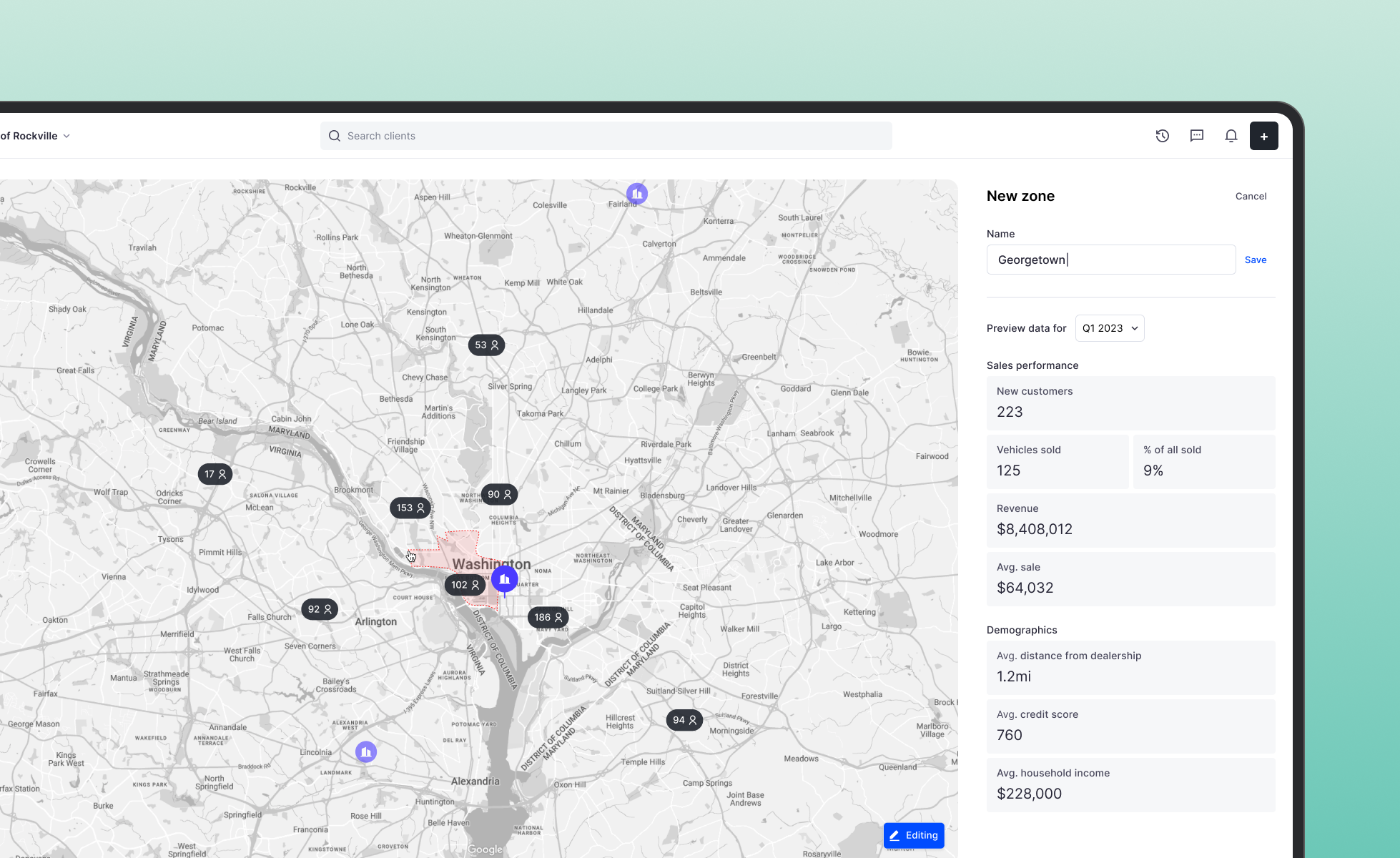Click the Demographics heading

(x=1022, y=630)
